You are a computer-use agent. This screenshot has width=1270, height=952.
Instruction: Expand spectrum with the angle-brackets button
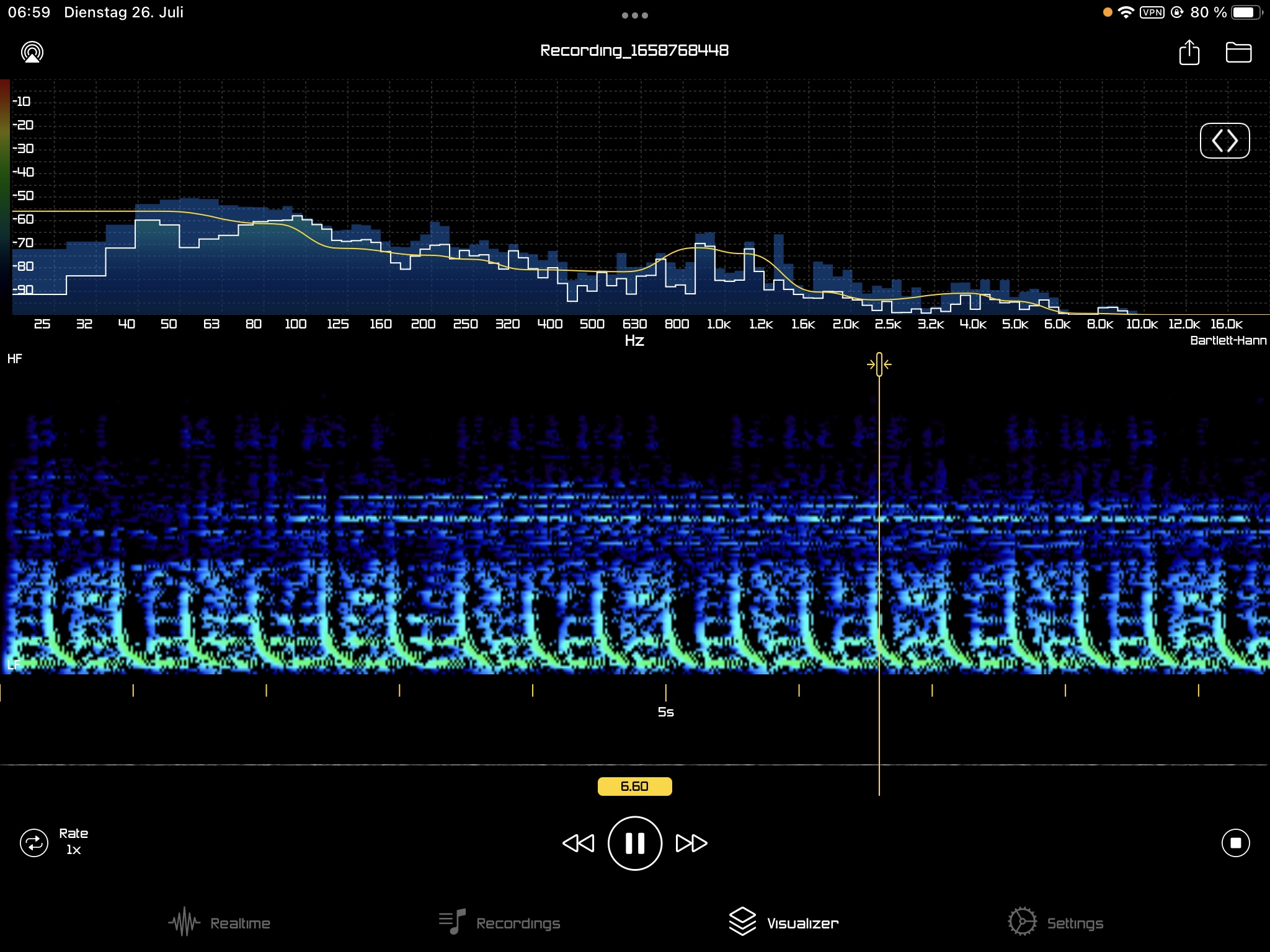(x=1225, y=141)
